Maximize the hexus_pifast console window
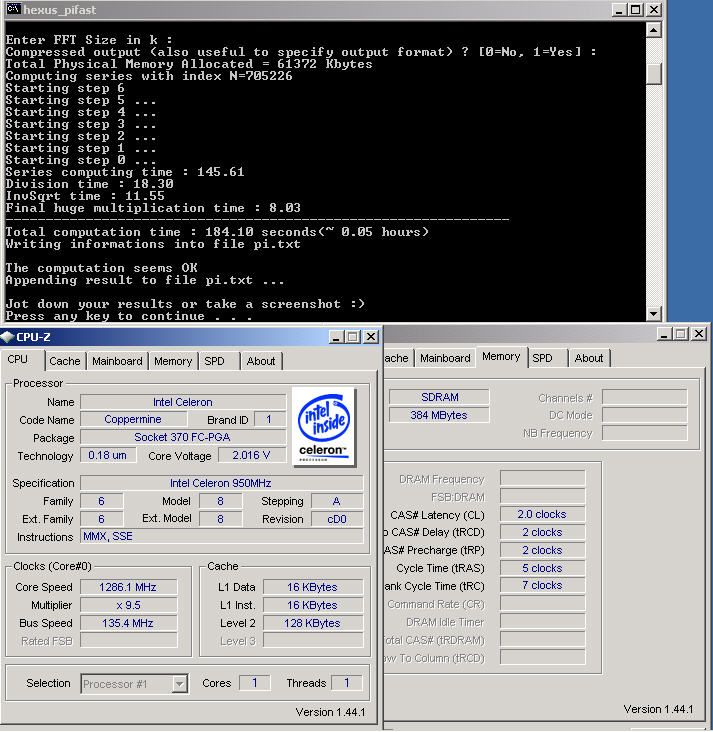The image size is (713, 732). click(635, 10)
